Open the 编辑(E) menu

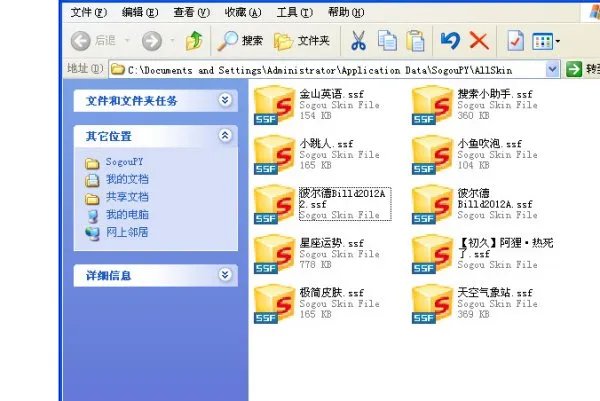click(x=140, y=12)
